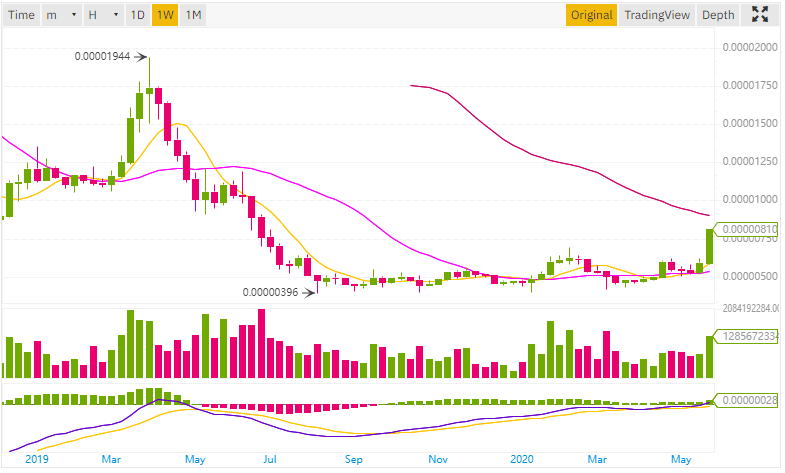
Task: Click the 0.00001500 price axis label
Action: click(x=750, y=123)
